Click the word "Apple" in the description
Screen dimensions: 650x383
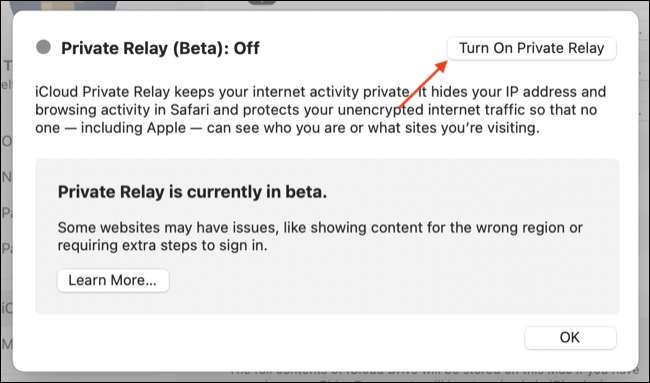coord(166,128)
